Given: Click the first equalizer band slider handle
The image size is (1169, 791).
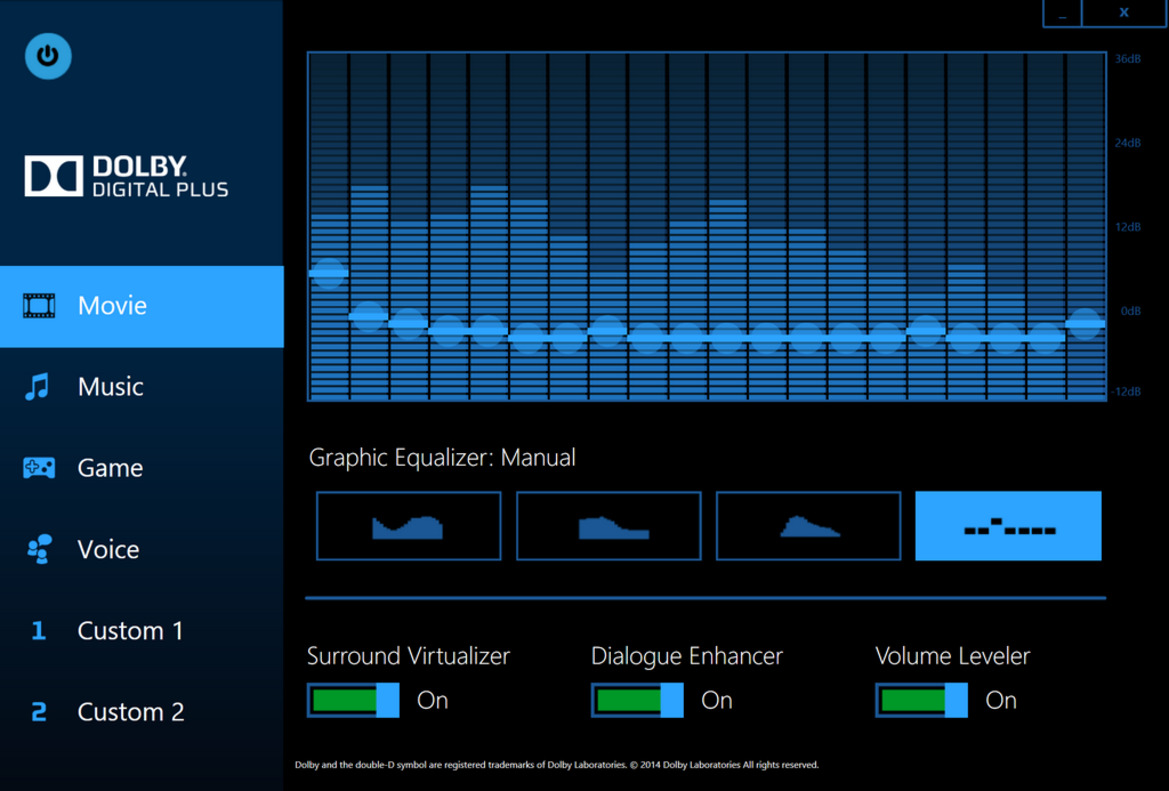Looking at the screenshot, I should (x=328, y=272).
